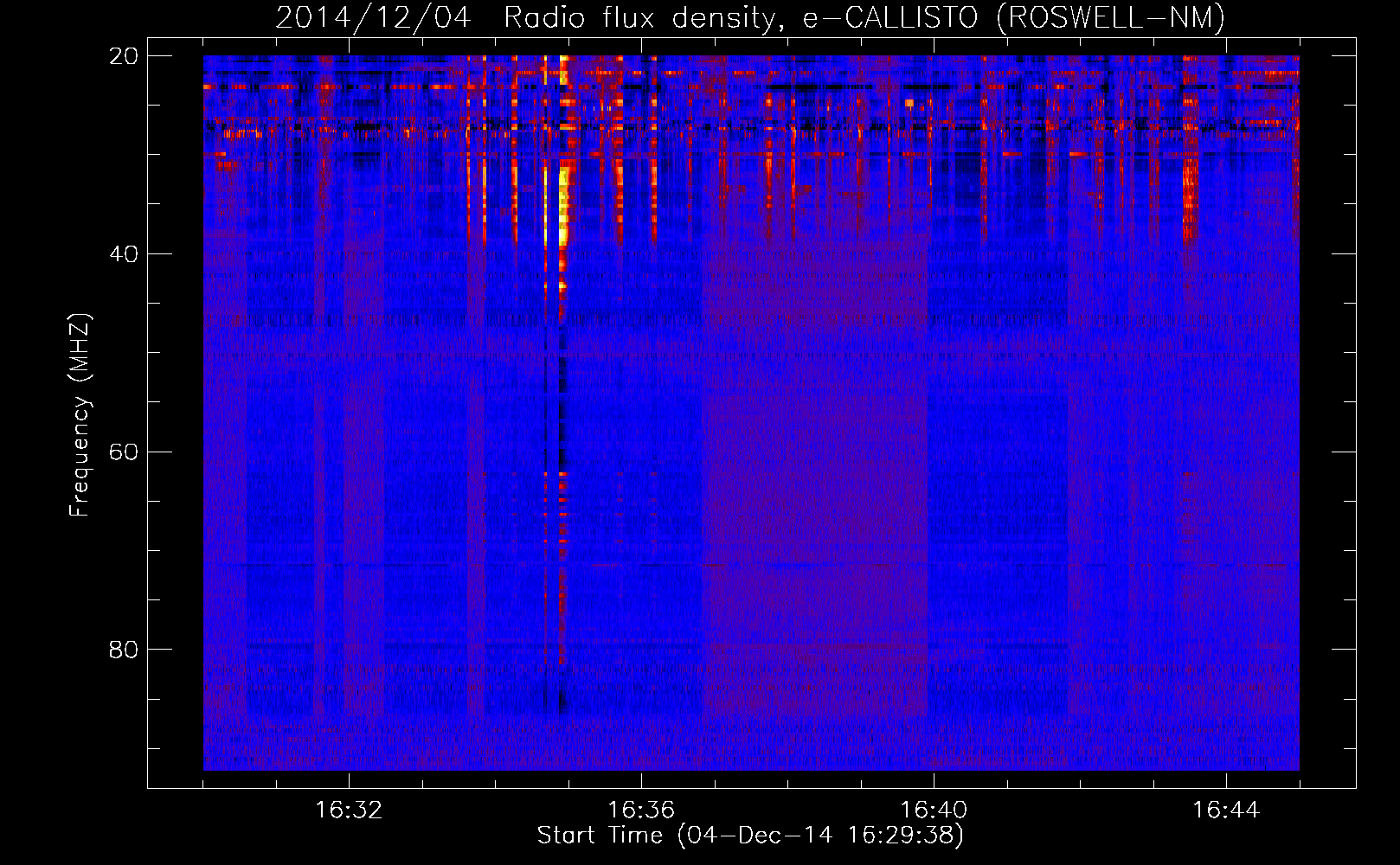The width and height of the screenshot is (1400, 865).
Task: Click the 'Frequency (MHZ)' axis label
Action: coord(80,415)
